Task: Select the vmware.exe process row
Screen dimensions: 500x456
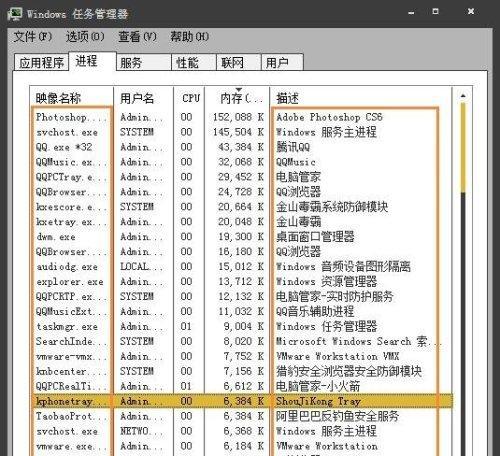Action: coord(241,446)
